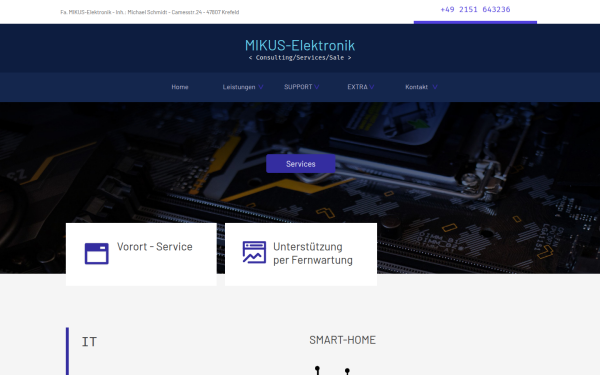Click the MIKUS-Elektronik site title
Screen dimensions: 600x375
[x=300, y=46]
